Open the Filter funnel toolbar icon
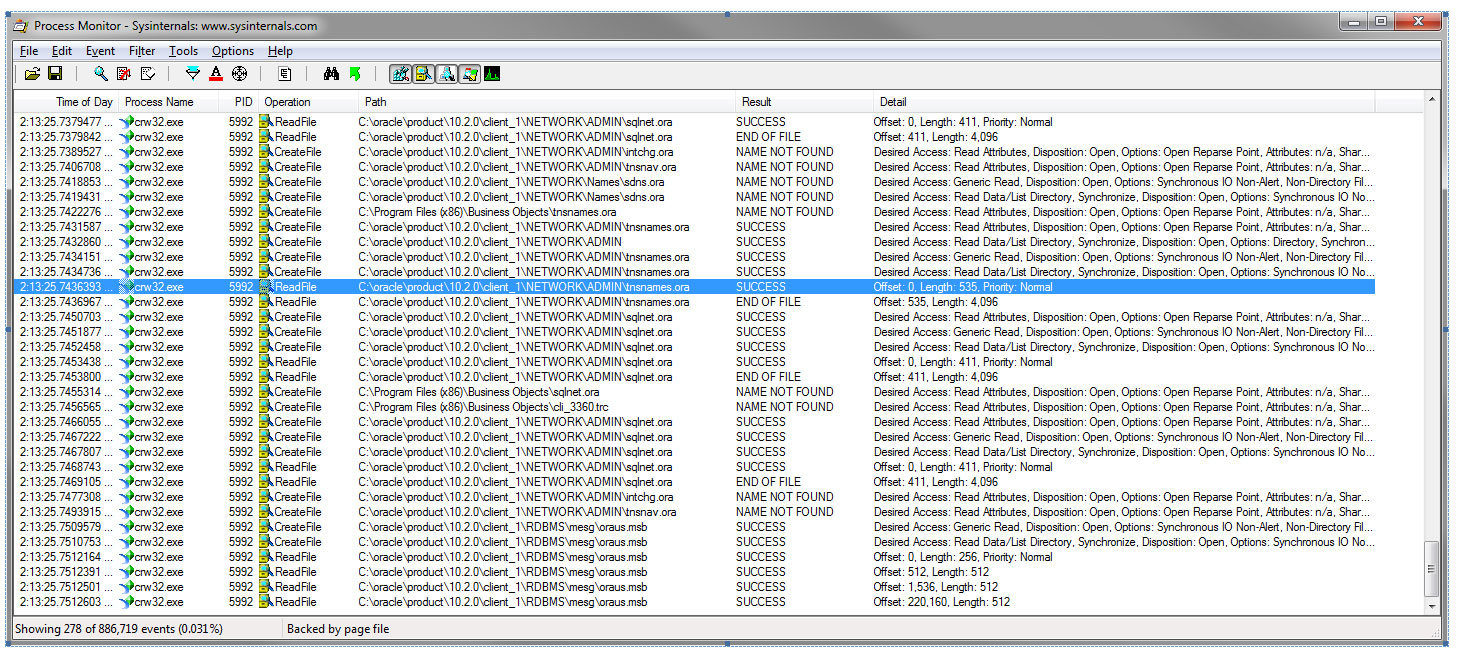The image size is (1463, 655). click(193, 74)
